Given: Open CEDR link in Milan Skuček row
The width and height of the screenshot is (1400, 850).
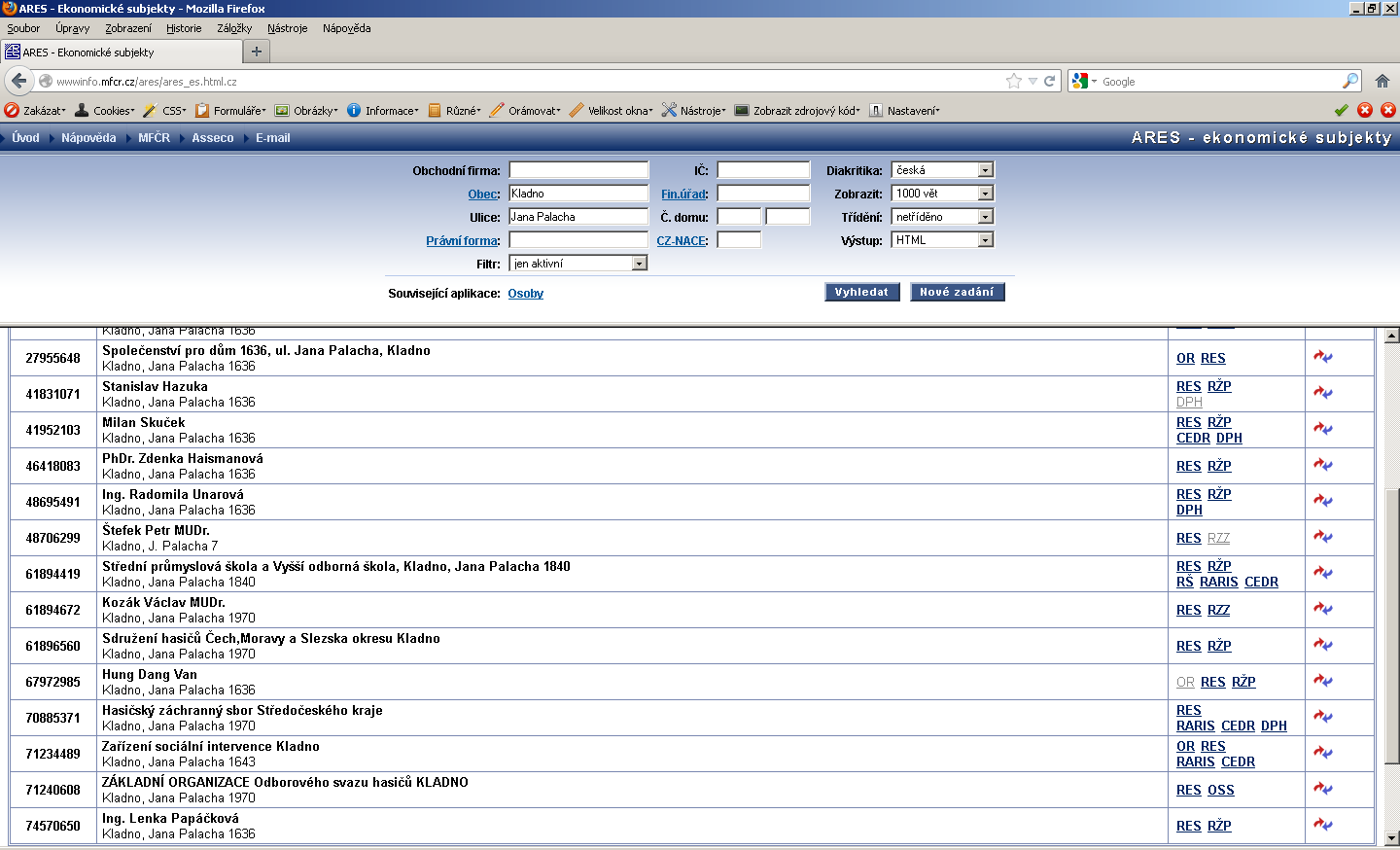Looking at the screenshot, I should pyautogui.click(x=1193, y=438).
